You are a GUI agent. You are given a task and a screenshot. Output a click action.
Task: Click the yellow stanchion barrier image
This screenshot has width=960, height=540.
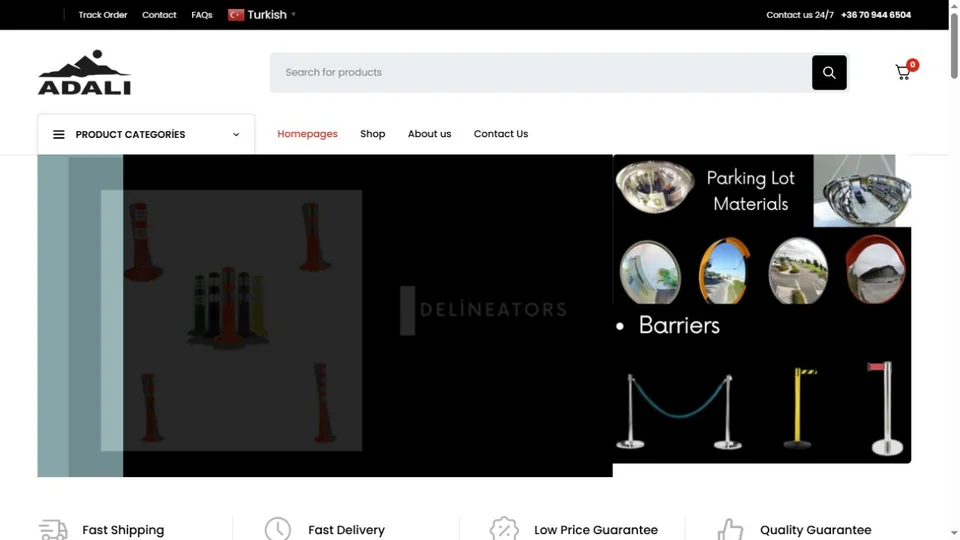coord(799,407)
